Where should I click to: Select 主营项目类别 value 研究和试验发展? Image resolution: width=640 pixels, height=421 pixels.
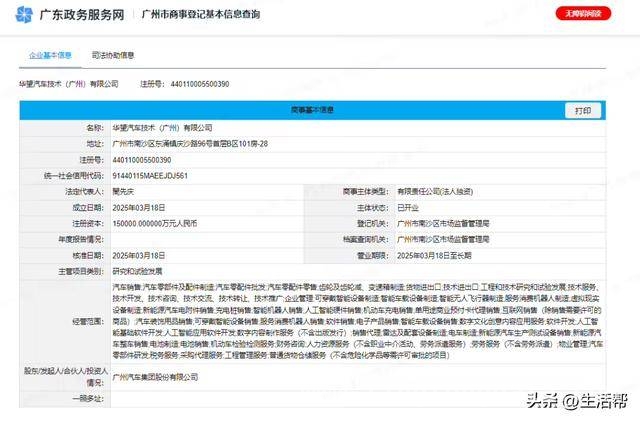(137, 271)
